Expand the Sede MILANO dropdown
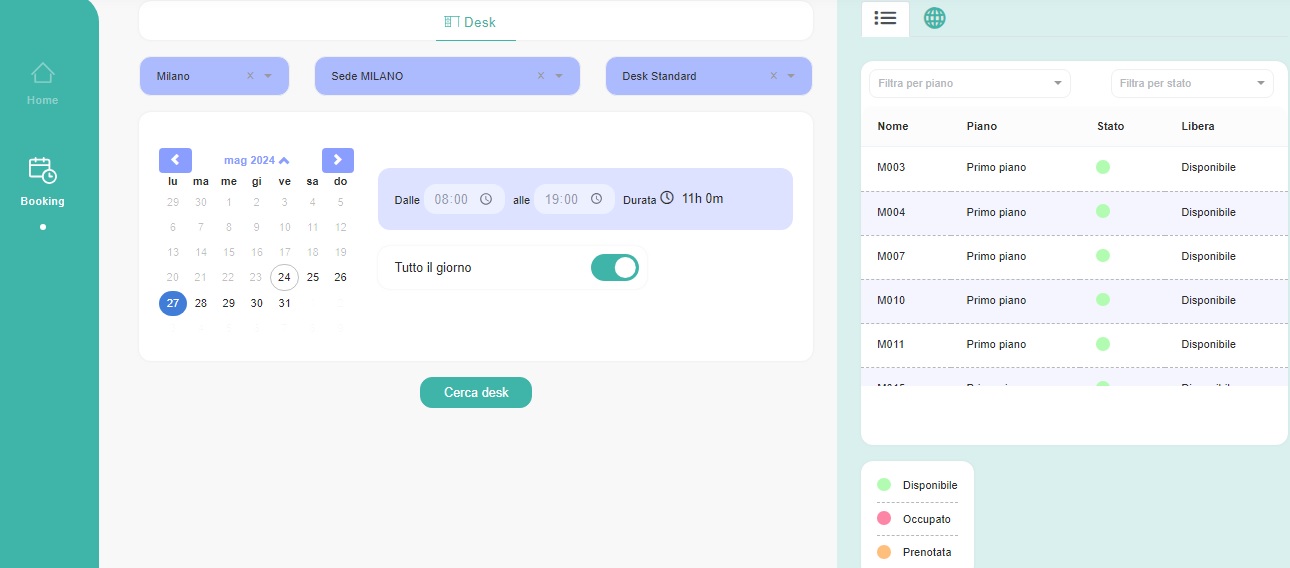Screen dimensions: 1290x568 click(560, 76)
